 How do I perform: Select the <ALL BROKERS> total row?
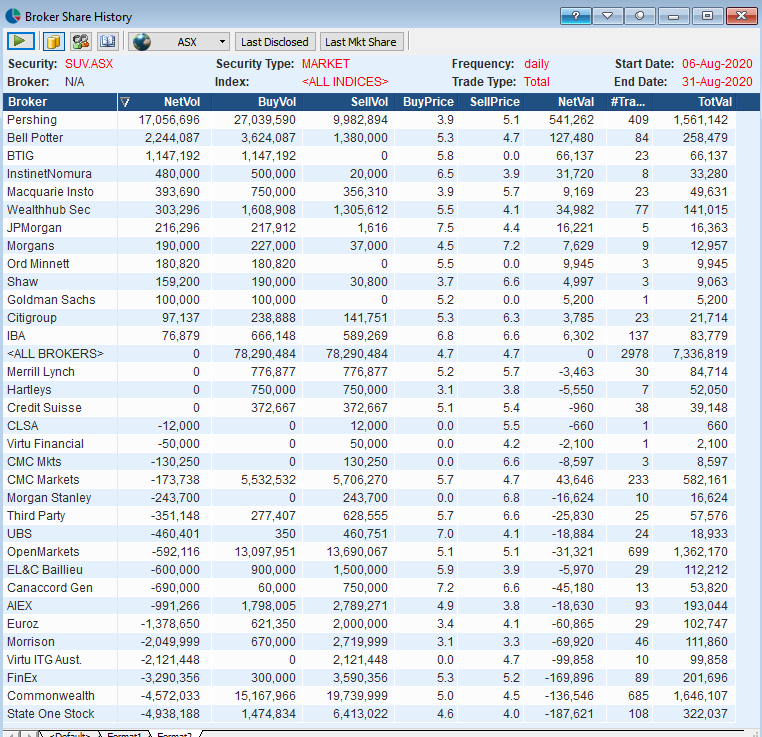click(x=369, y=354)
